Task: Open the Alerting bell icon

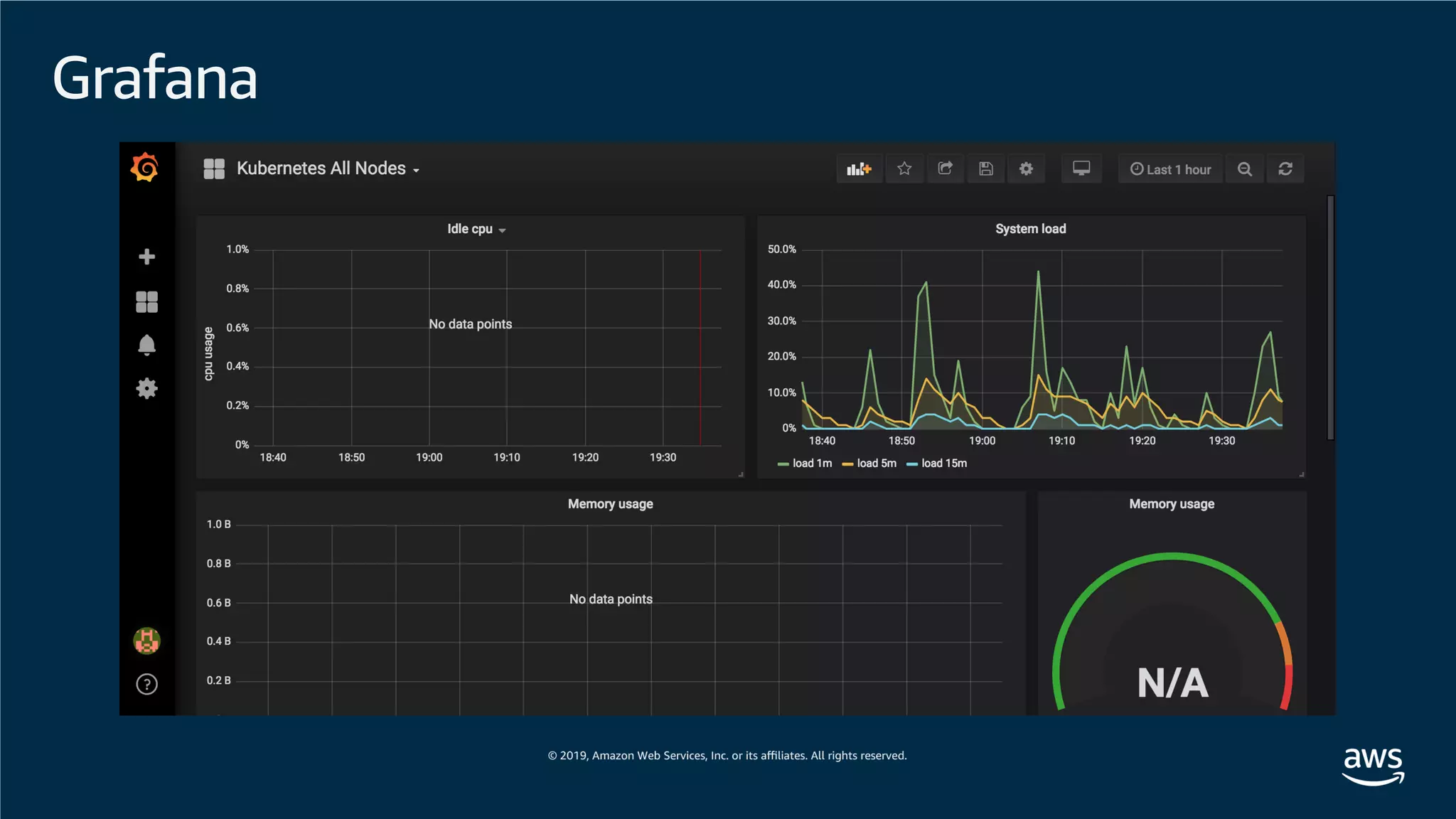Action: pos(146,346)
